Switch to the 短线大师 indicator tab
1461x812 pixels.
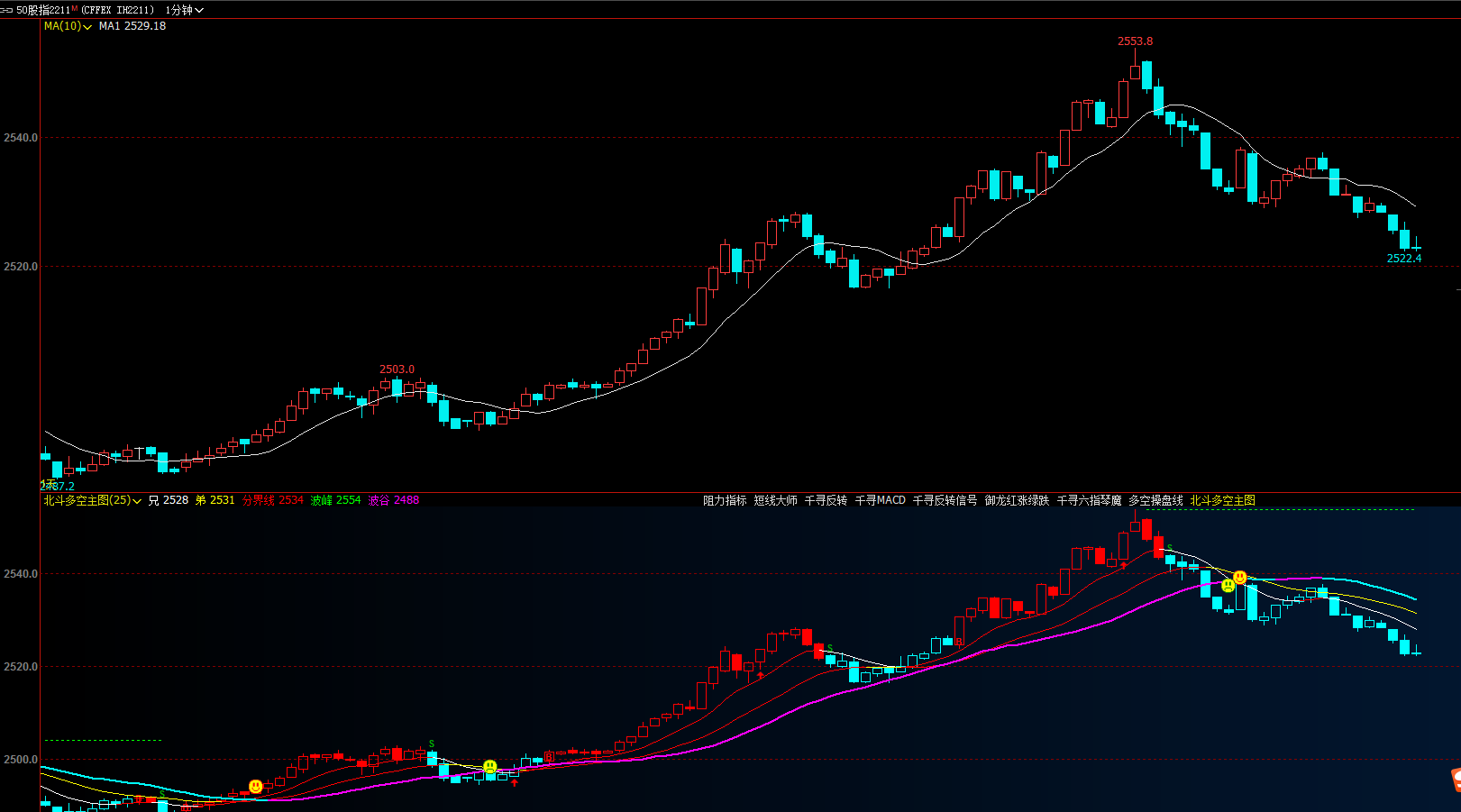coord(775,500)
